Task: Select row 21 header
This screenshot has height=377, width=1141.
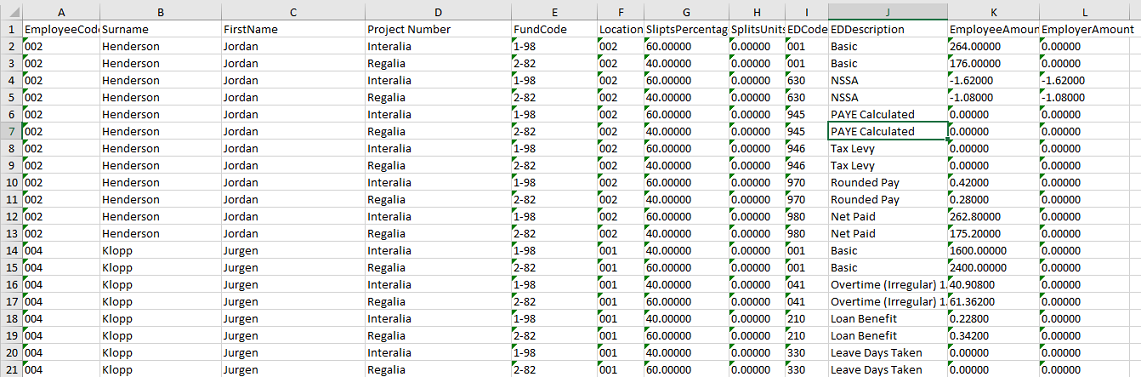Action: (x=12, y=370)
